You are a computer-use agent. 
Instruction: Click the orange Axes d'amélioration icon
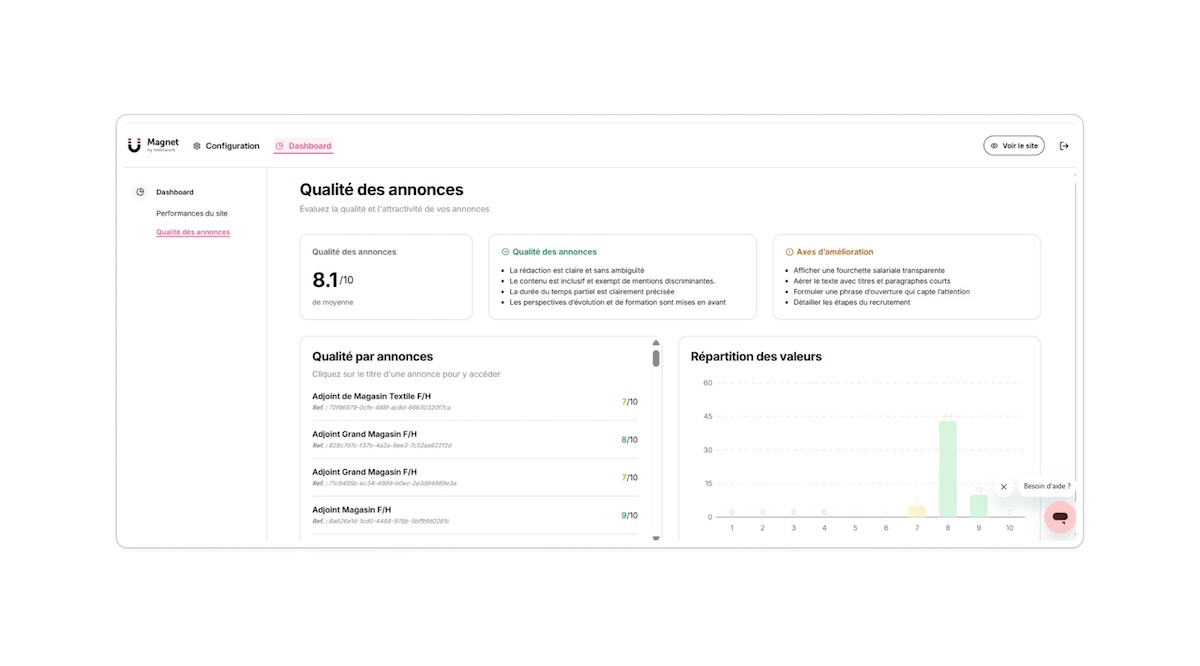pyautogui.click(x=789, y=252)
